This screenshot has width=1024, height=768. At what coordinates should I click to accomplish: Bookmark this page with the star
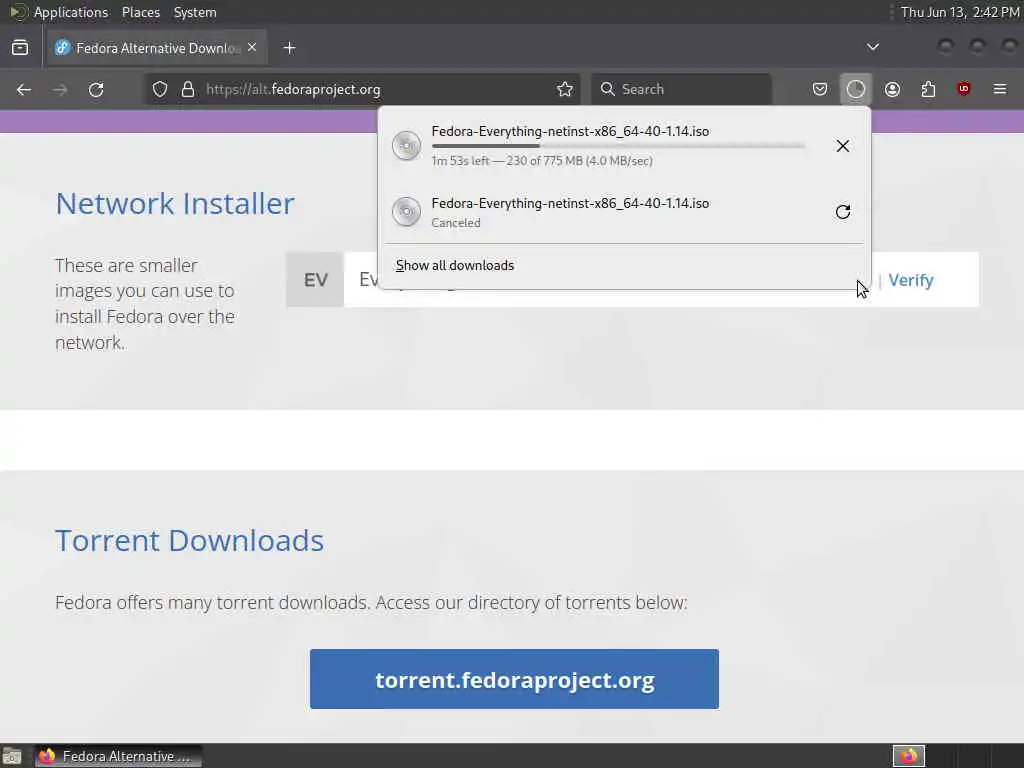point(565,89)
